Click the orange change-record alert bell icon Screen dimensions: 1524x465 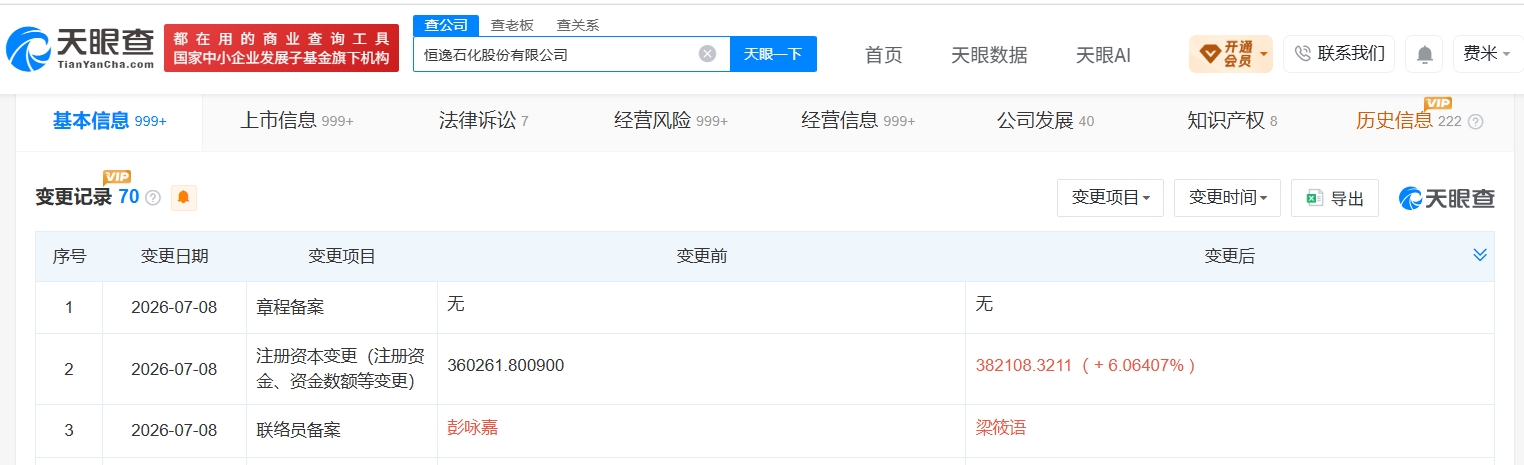(183, 198)
